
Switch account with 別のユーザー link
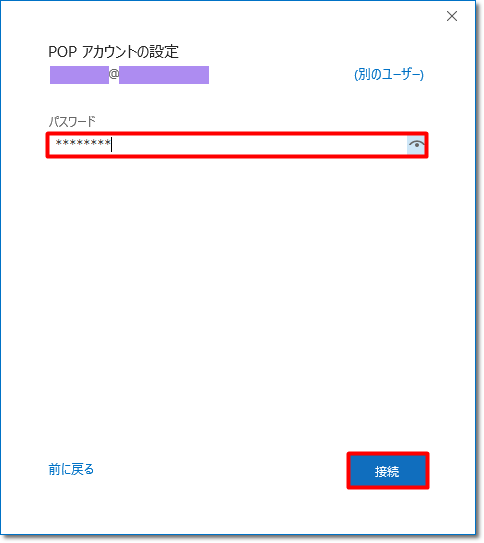click(388, 74)
